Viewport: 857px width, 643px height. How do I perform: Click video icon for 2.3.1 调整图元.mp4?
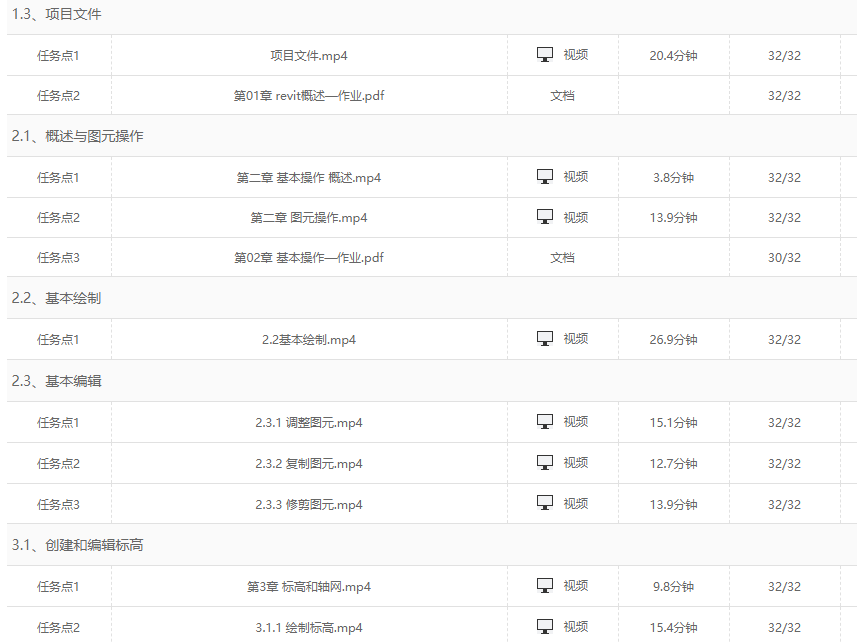(545, 422)
